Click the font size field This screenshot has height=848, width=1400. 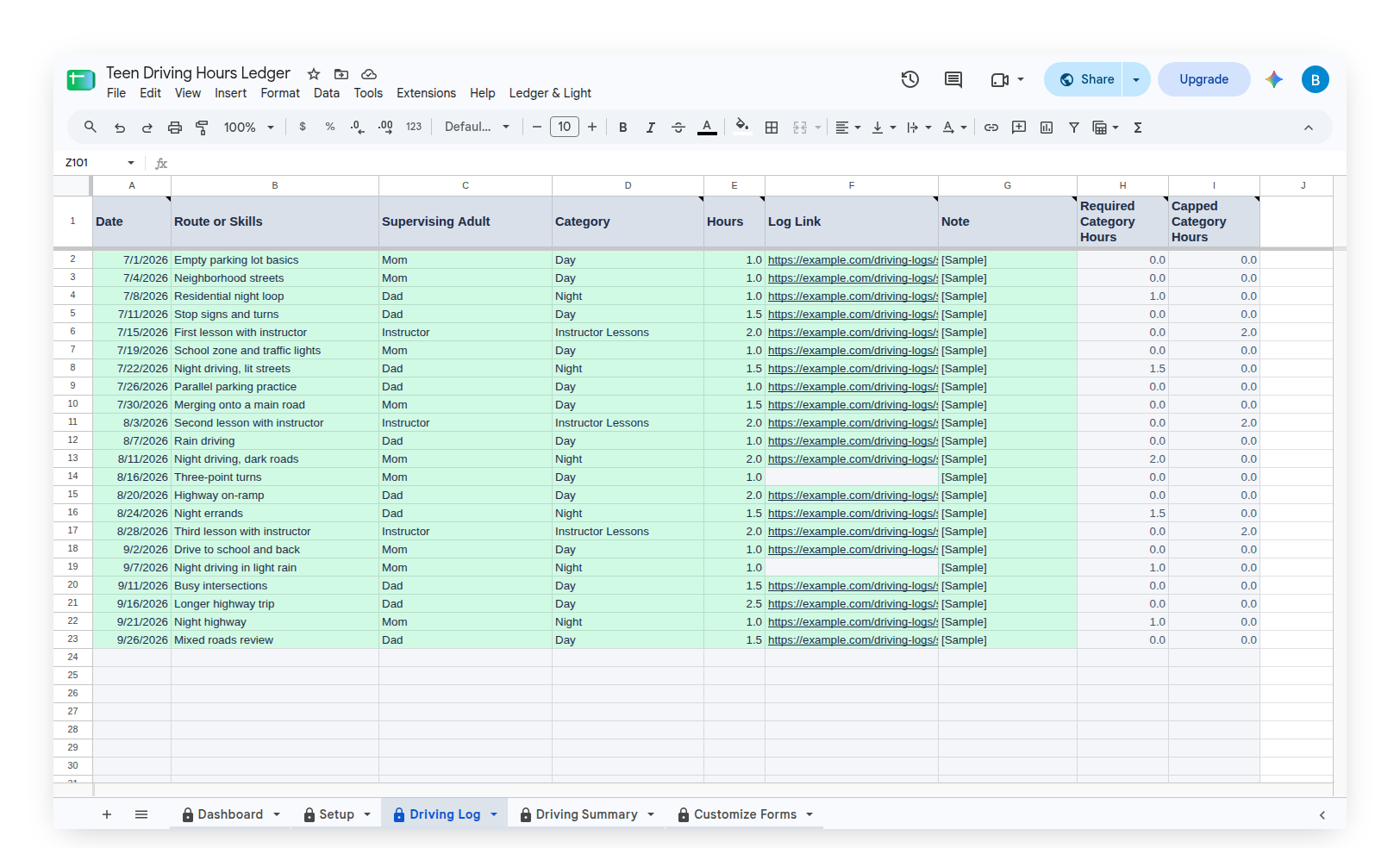[565, 127]
